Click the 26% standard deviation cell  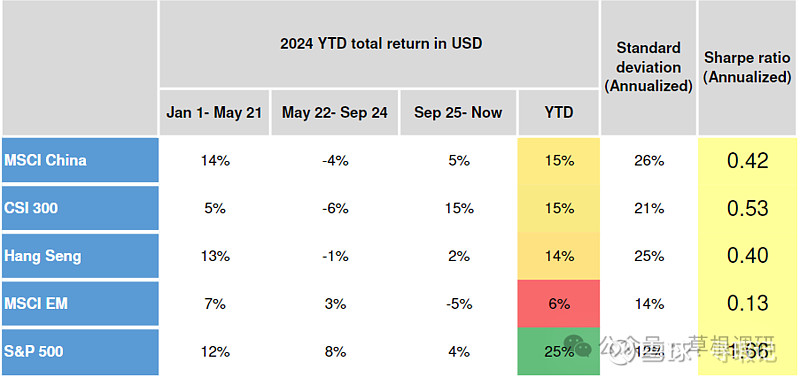click(x=648, y=160)
